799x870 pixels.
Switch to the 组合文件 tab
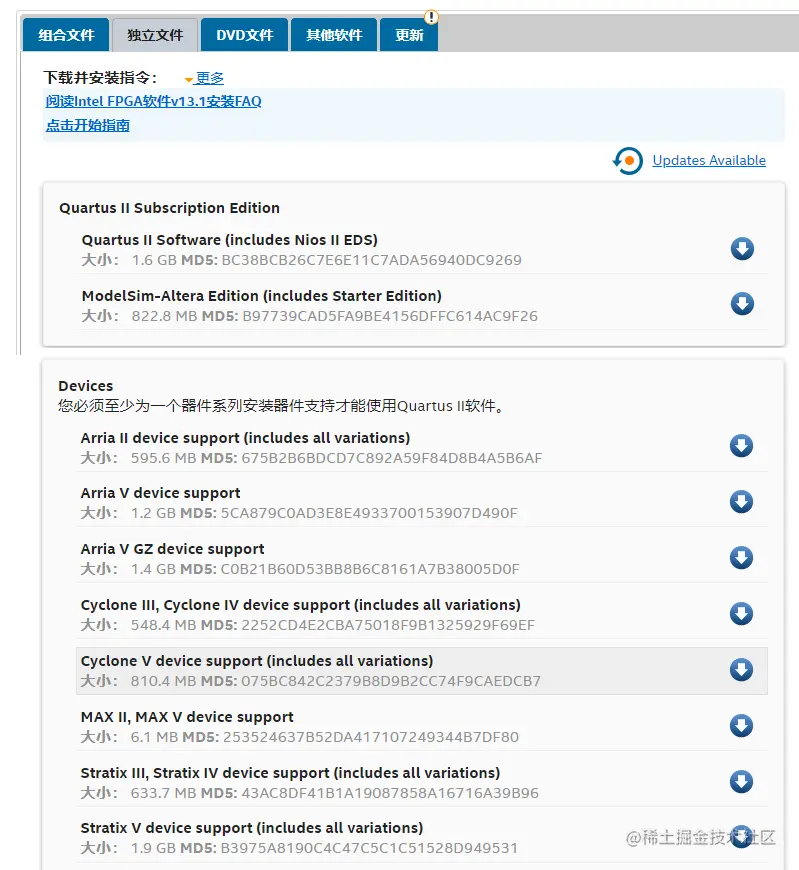coord(66,35)
